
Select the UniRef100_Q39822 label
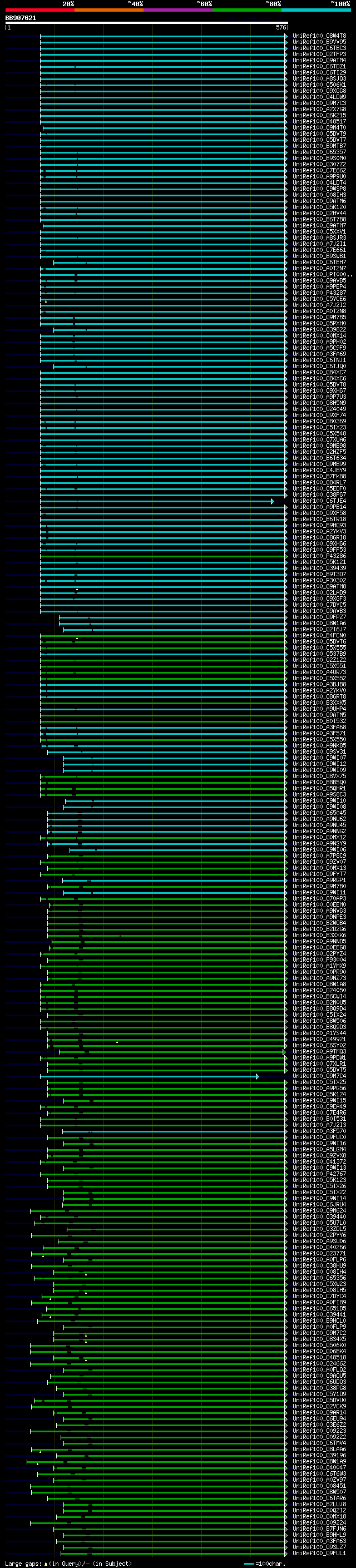(319, 329)
